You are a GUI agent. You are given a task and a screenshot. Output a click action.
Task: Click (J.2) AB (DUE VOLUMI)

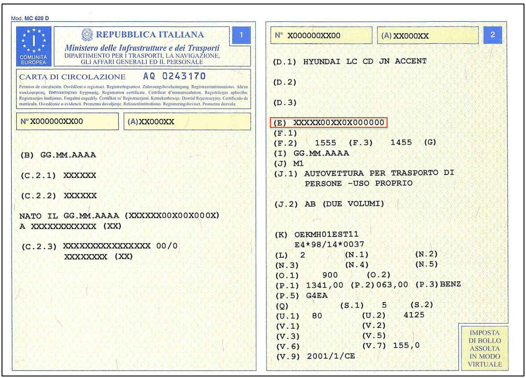[329, 204]
